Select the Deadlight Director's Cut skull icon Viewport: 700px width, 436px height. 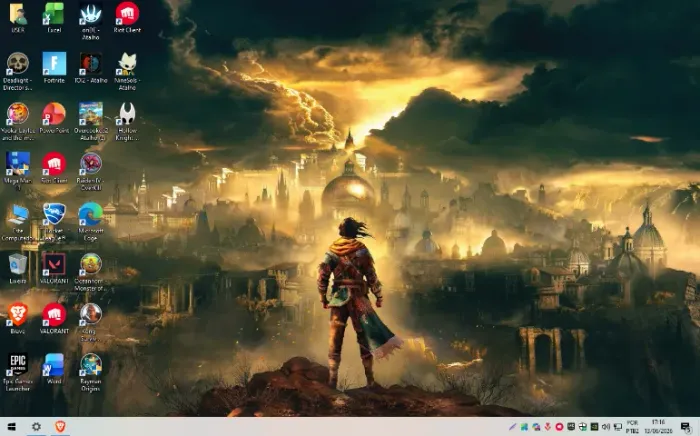(x=18, y=71)
